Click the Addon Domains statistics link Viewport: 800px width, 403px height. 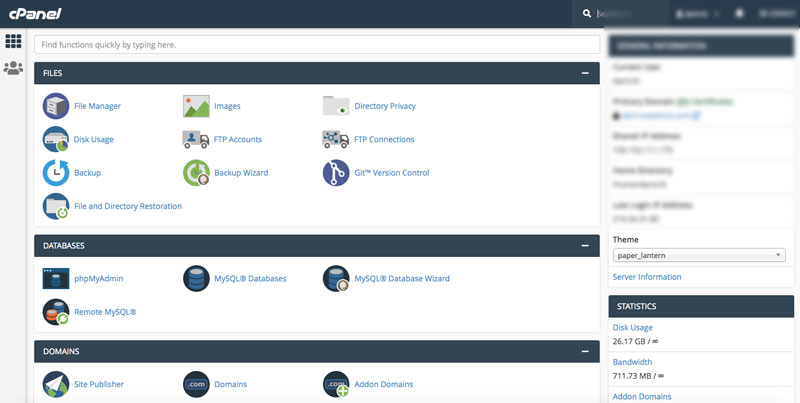[x=642, y=396]
